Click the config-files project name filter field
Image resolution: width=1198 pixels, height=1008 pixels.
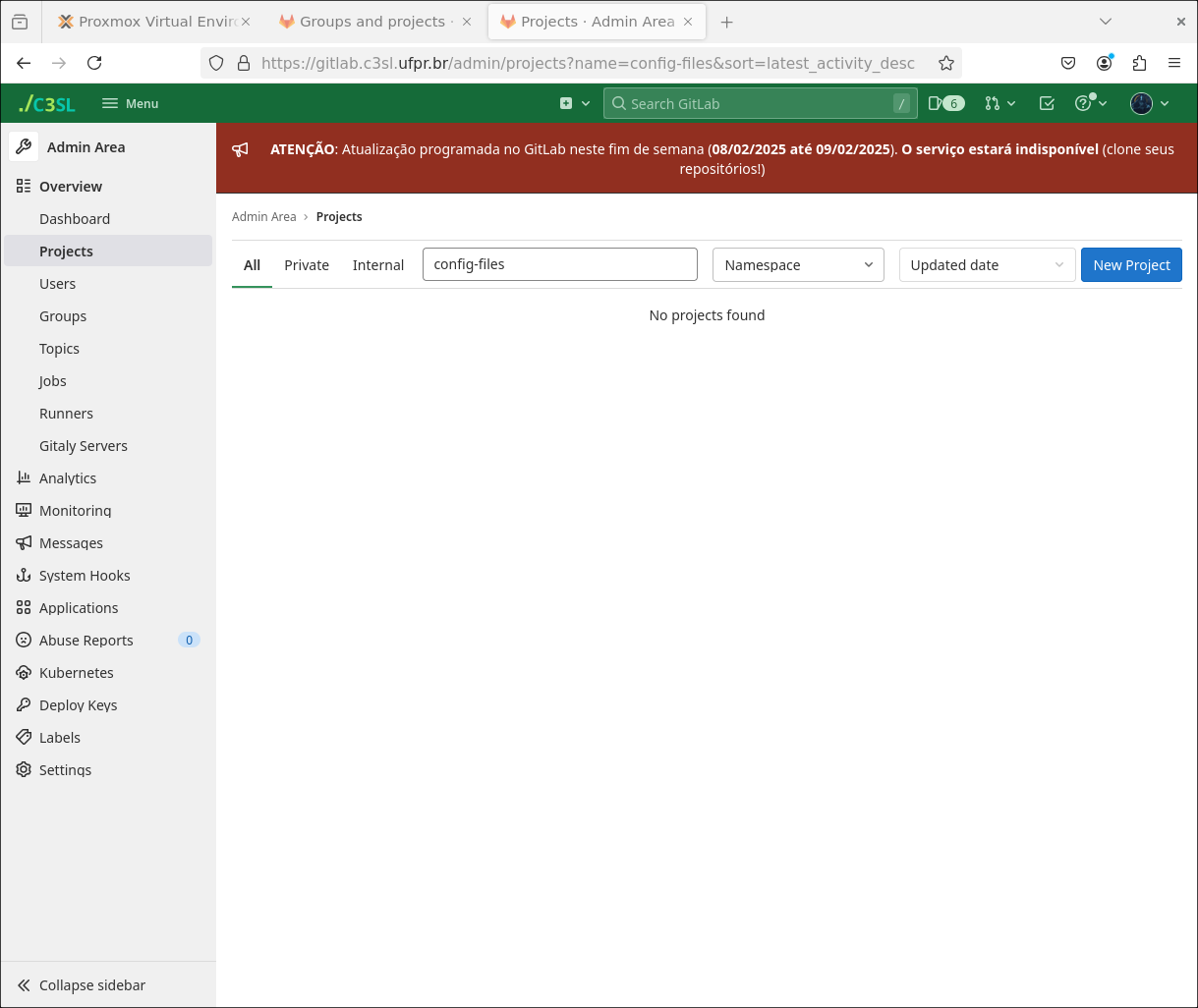click(x=559, y=264)
